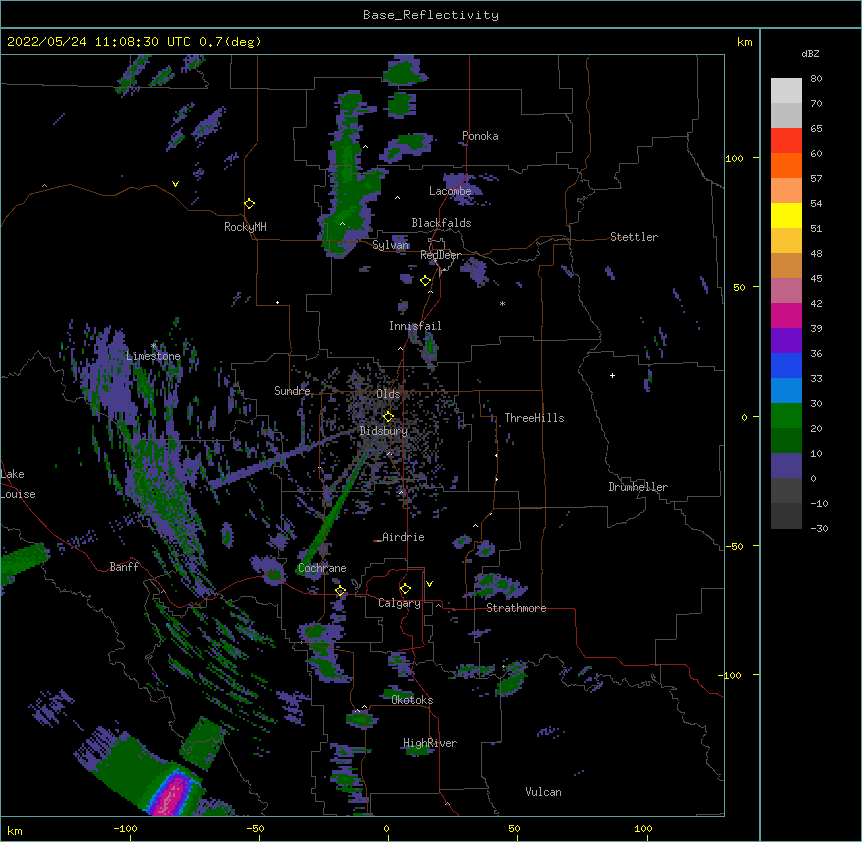Click the dBZ legend heading

pyautogui.click(x=810, y=54)
